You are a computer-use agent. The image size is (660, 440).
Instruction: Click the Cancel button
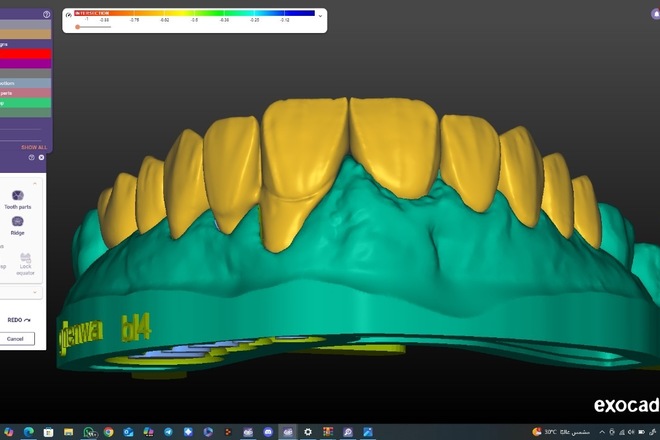[15, 339]
